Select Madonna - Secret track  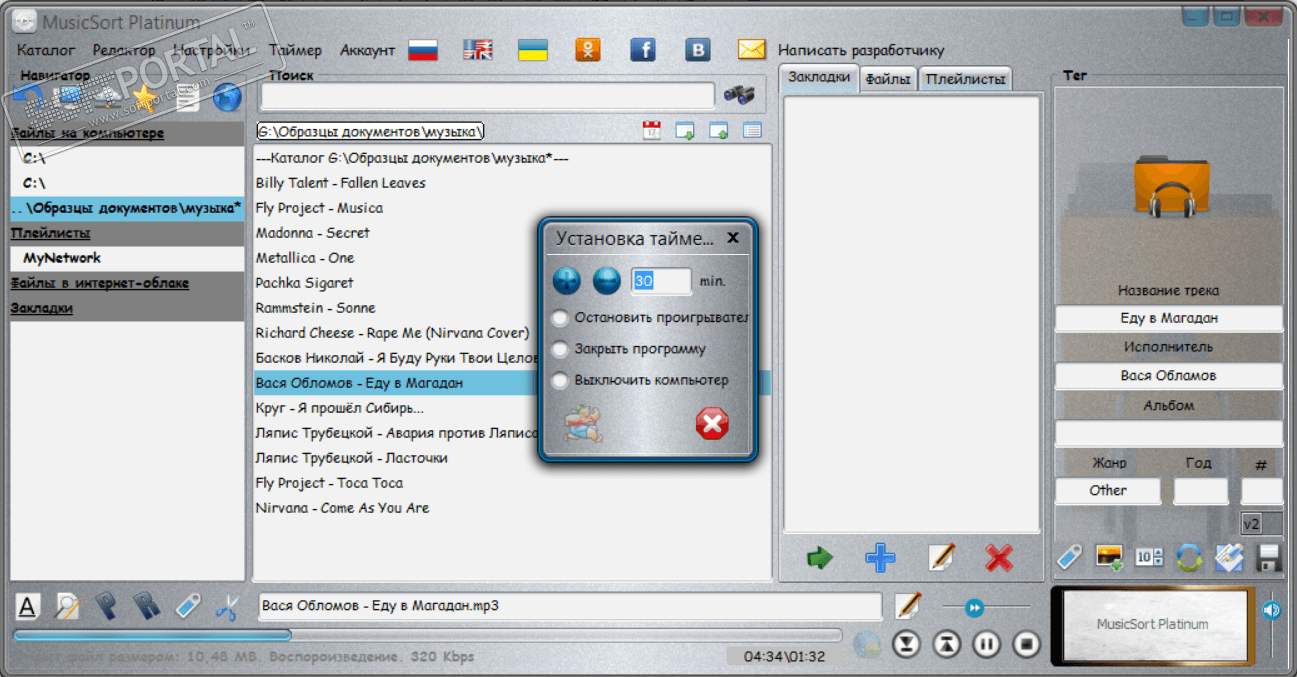point(312,233)
